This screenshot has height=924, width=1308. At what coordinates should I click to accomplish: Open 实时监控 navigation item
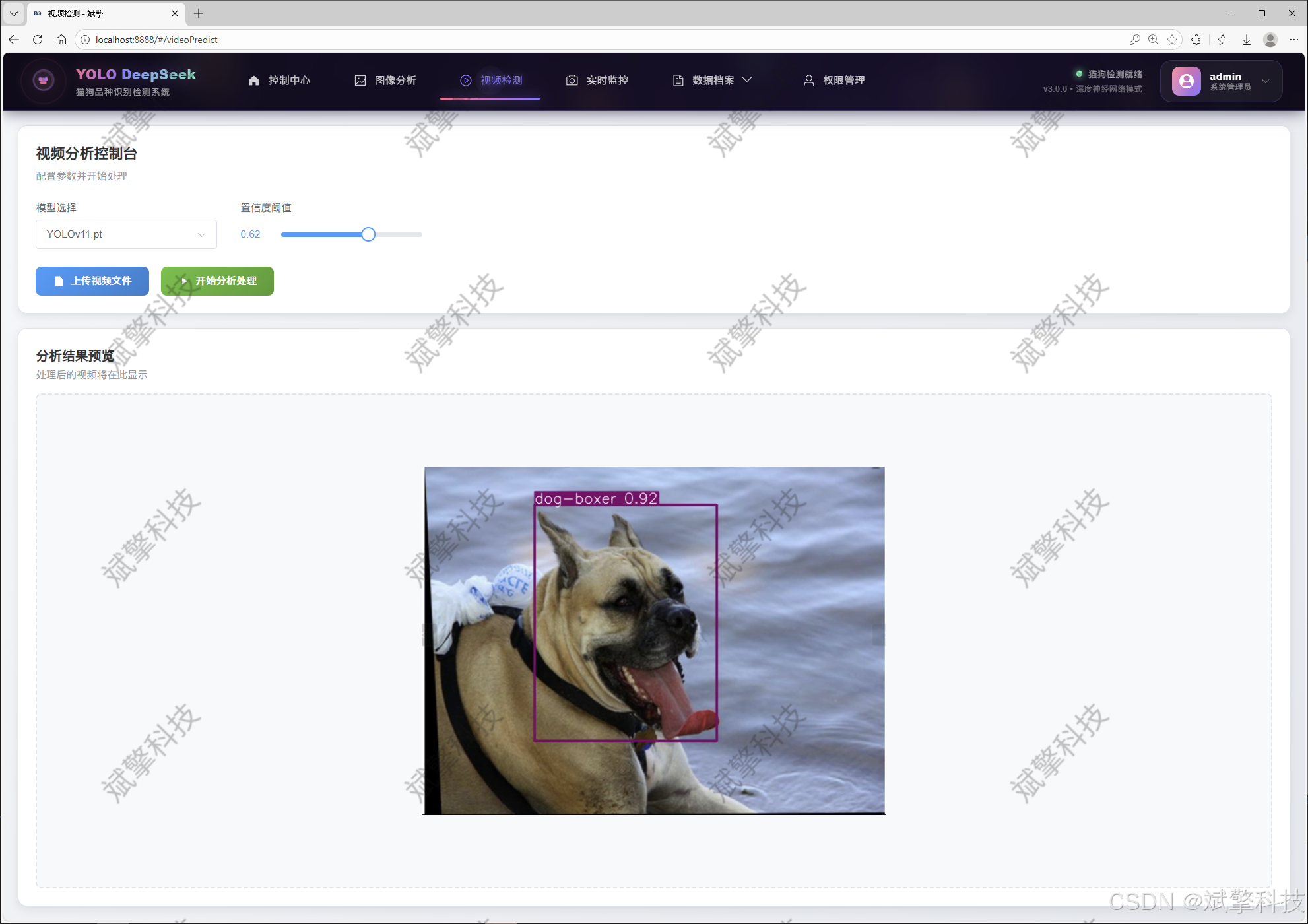point(597,81)
